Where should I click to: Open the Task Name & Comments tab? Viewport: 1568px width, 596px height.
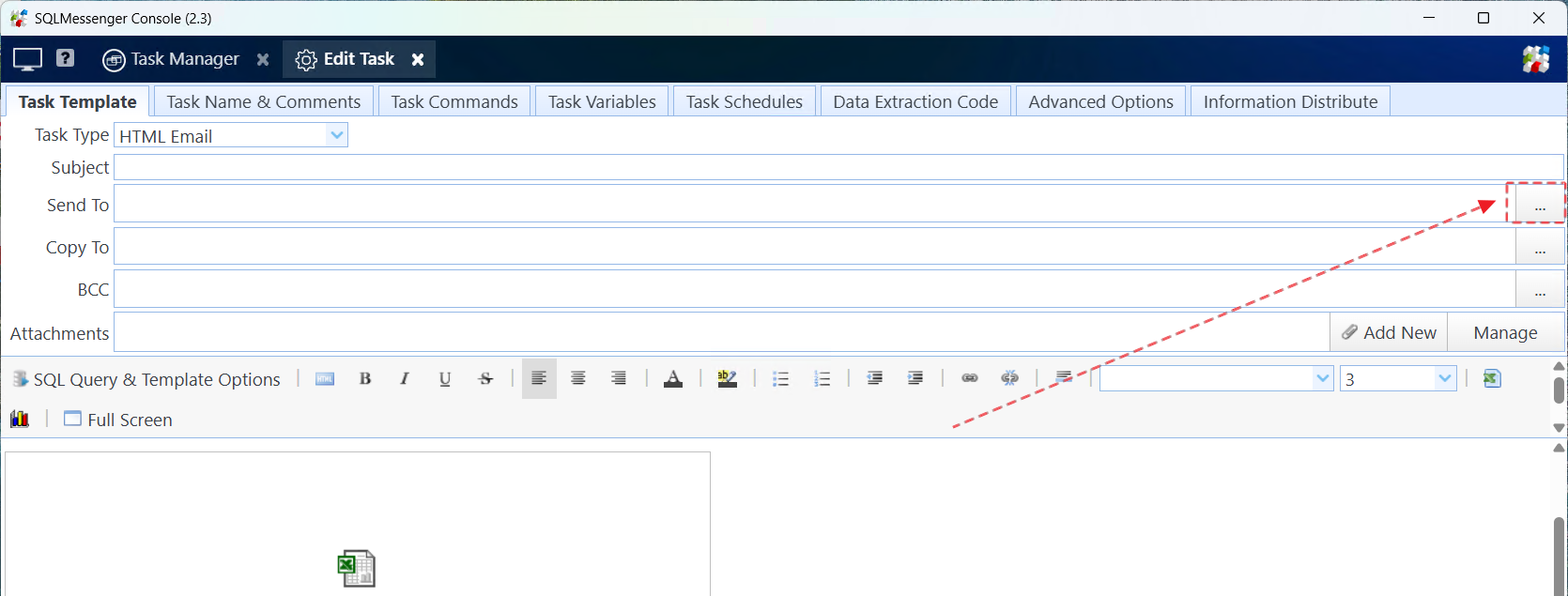pos(264,101)
